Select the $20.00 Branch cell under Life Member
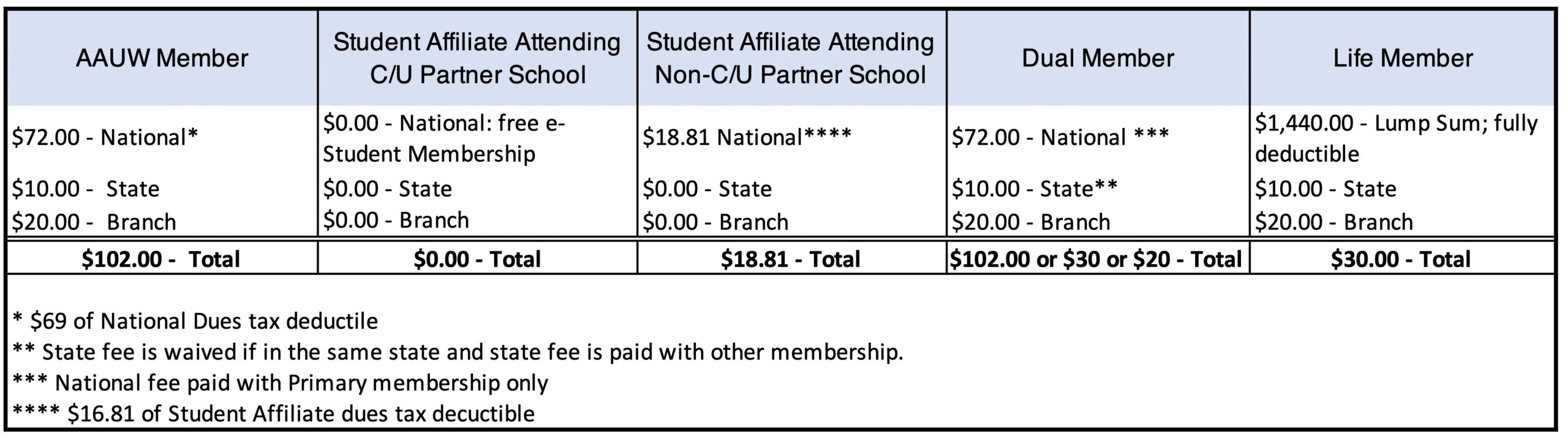 tap(1334, 222)
